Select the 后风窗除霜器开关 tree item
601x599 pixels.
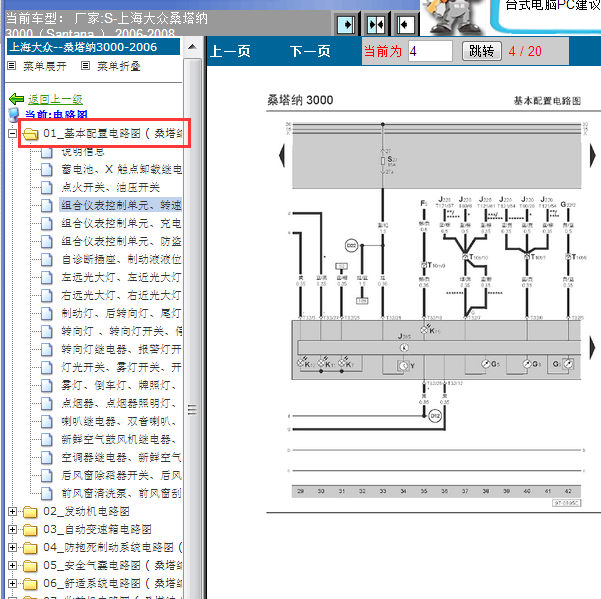pyautogui.click(x=121, y=475)
